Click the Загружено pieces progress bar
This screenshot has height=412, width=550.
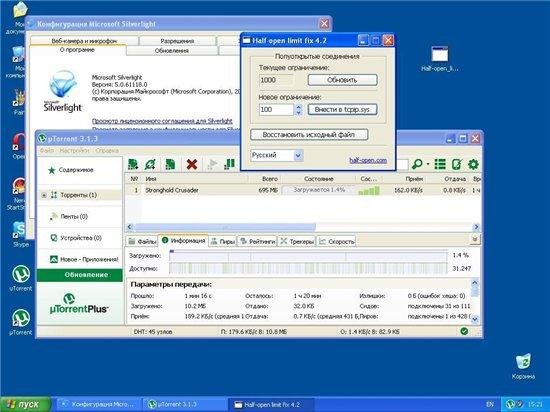308,255
